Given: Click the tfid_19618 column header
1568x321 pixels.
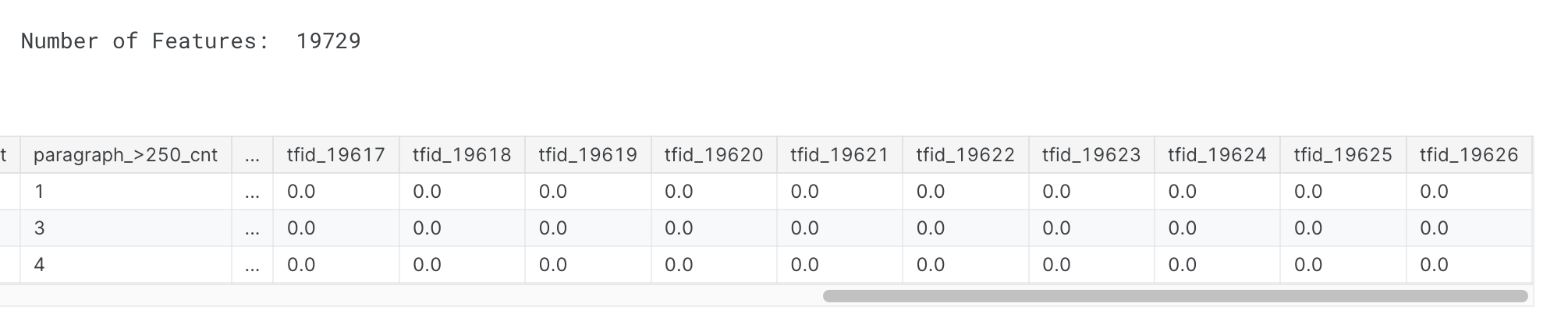Looking at the screenshot, I should coord(462,155).
